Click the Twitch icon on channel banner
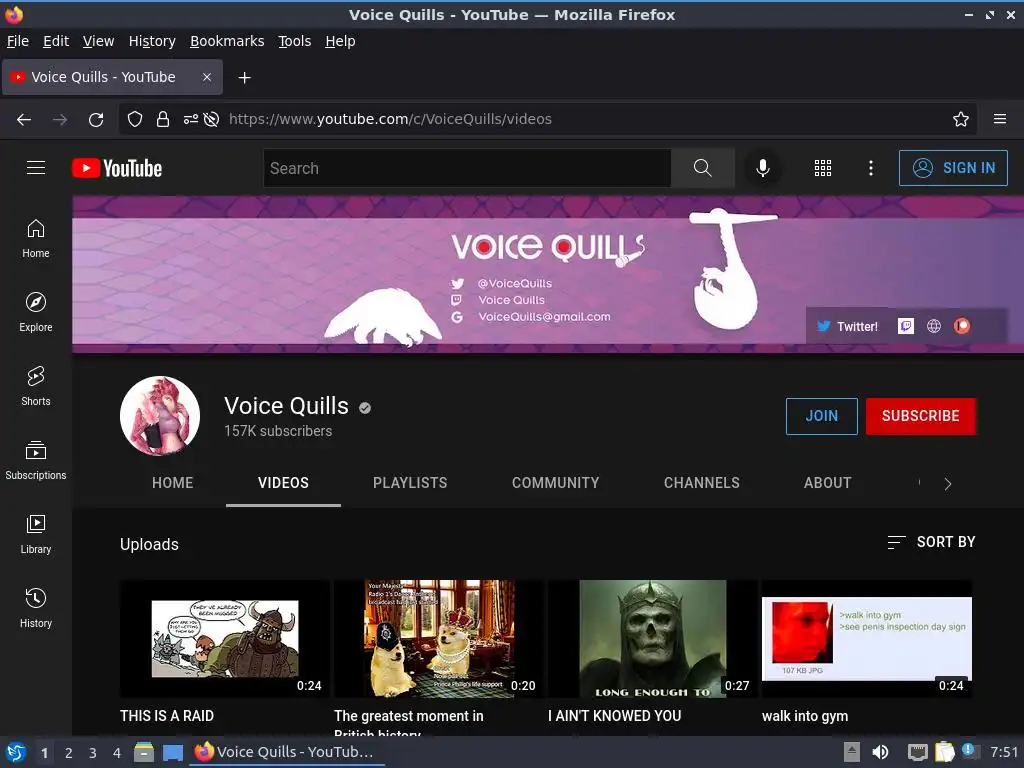The height and width of the screenshot is (768, 1024). click(906, 326)
